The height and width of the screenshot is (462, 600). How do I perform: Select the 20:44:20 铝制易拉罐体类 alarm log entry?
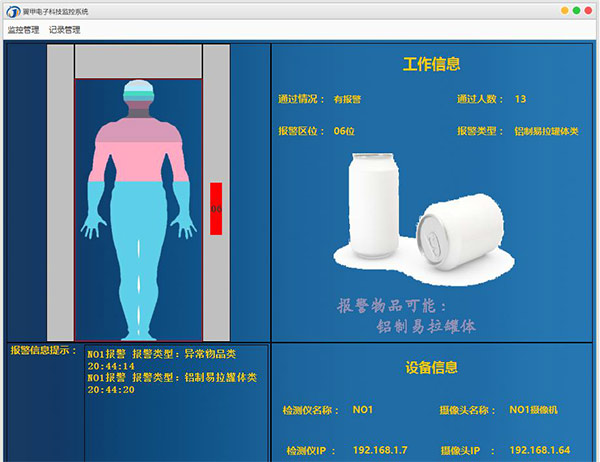tap(172, 384)
